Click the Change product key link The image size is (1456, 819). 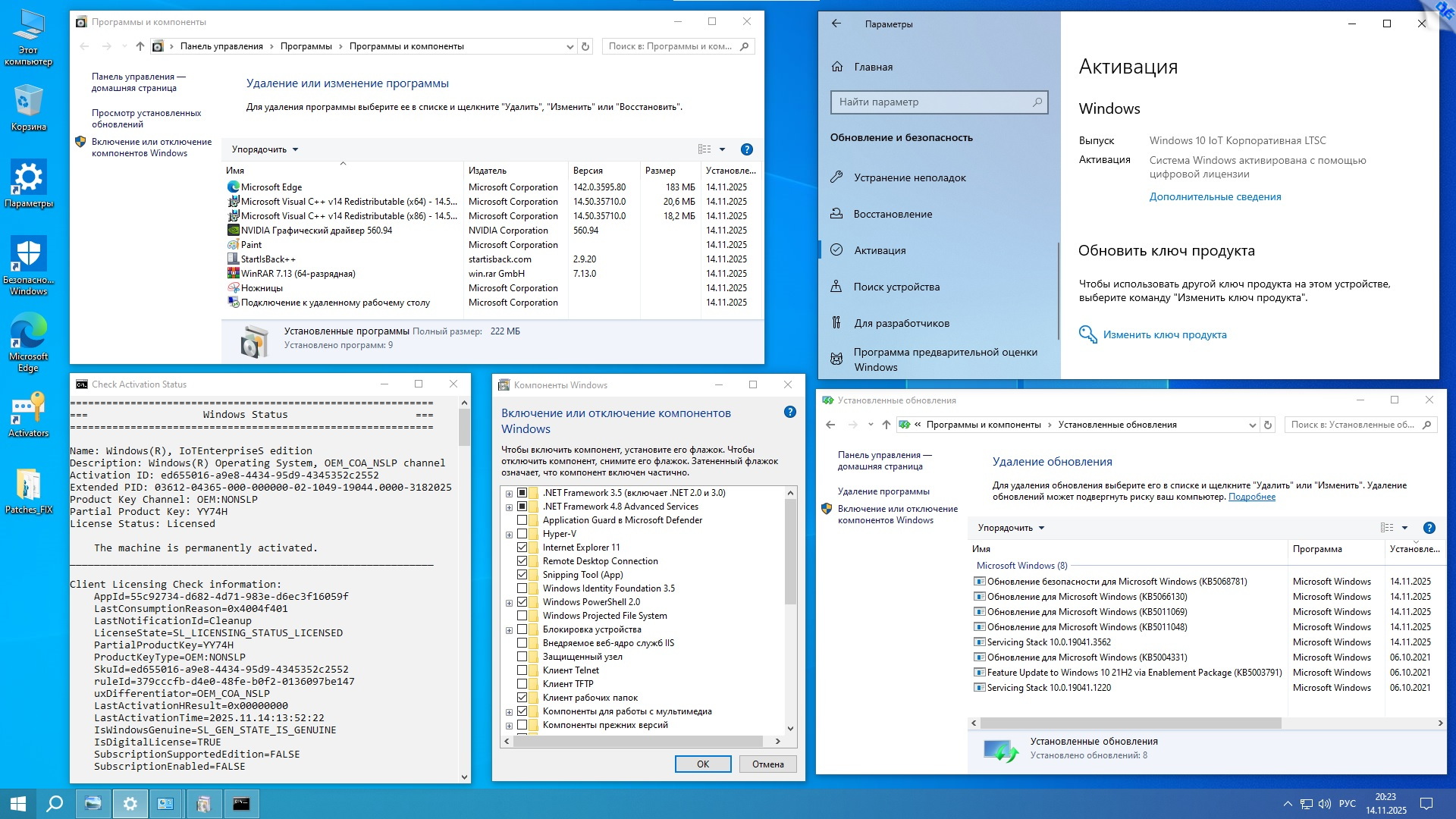[x=1164, y=334]
